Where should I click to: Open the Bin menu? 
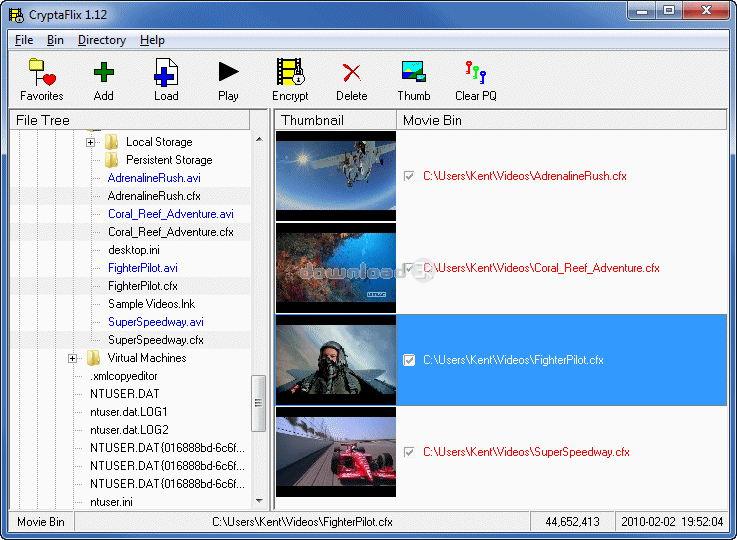click(x=55, y=40)
